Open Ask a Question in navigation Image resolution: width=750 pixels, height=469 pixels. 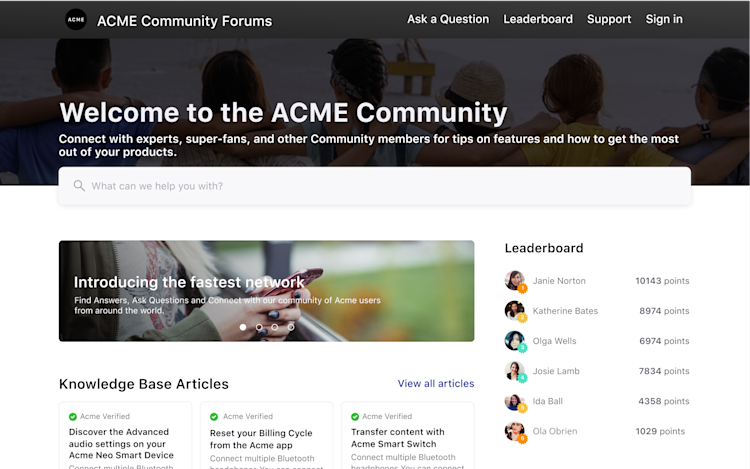[x=448, y=19]
